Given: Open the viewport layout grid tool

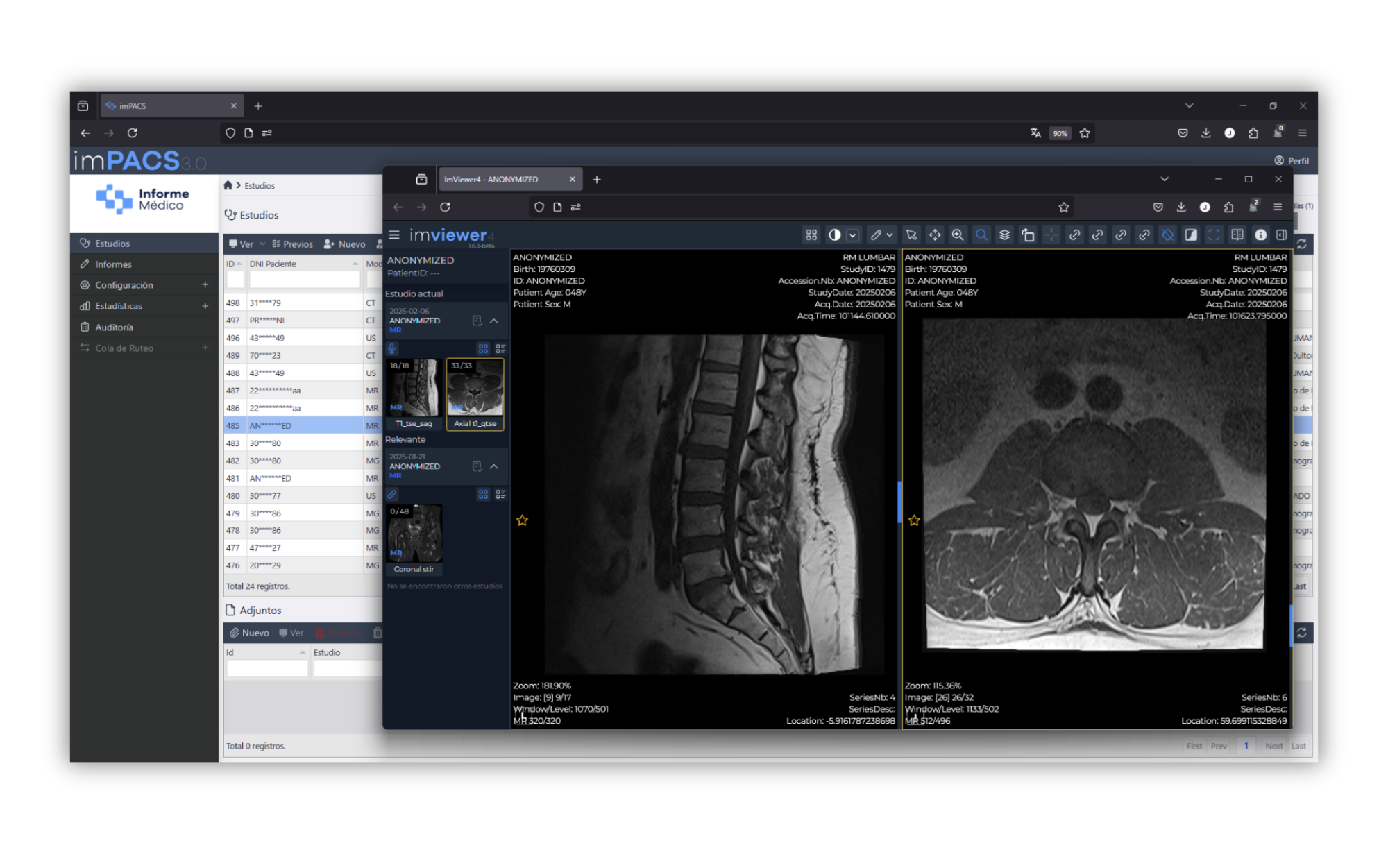Looking at the screenshot, I should click(811, 235).
